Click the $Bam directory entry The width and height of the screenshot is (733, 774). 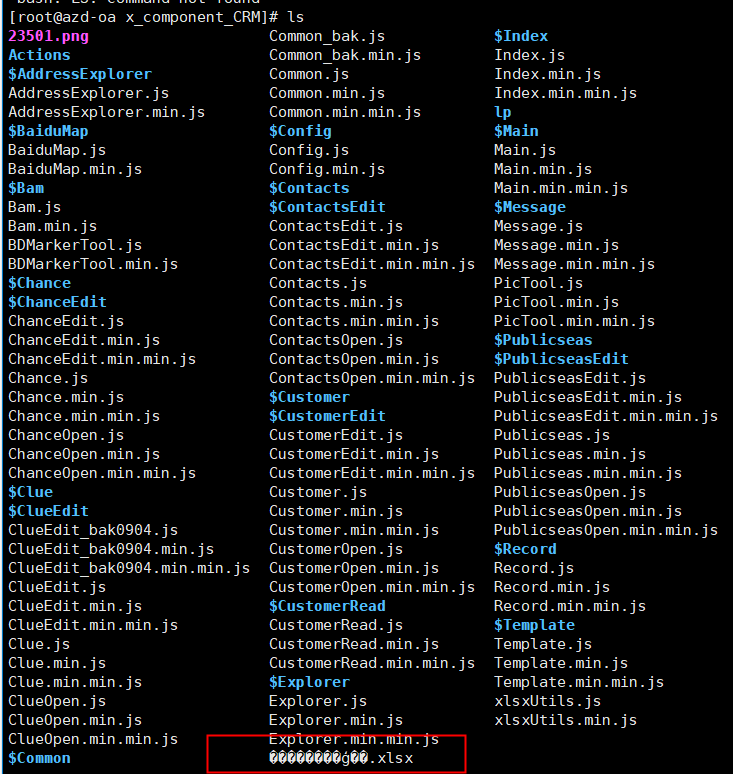click(26, 188)
